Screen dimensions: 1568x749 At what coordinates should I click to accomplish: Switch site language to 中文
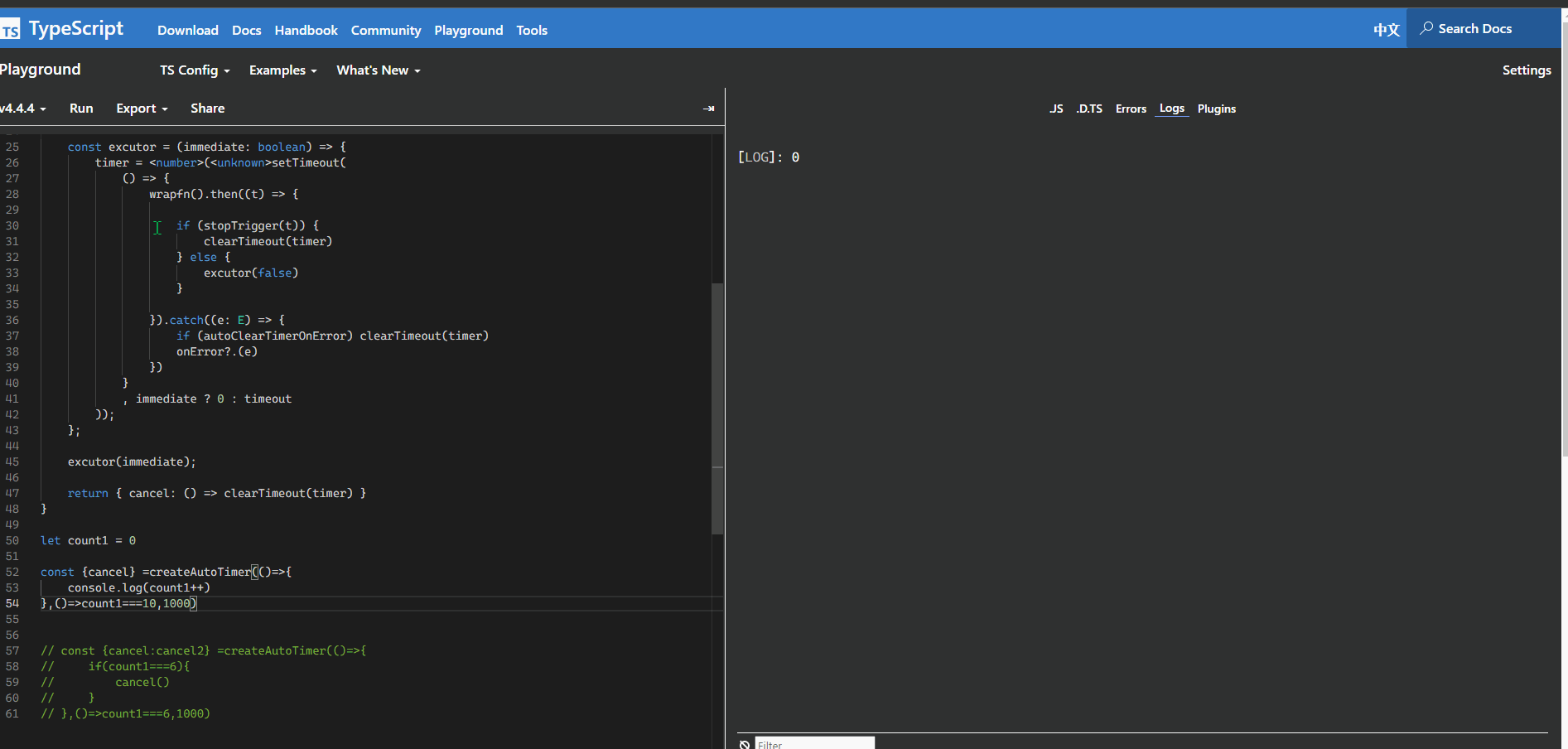pyautogui.click(x=1386, y=30)
